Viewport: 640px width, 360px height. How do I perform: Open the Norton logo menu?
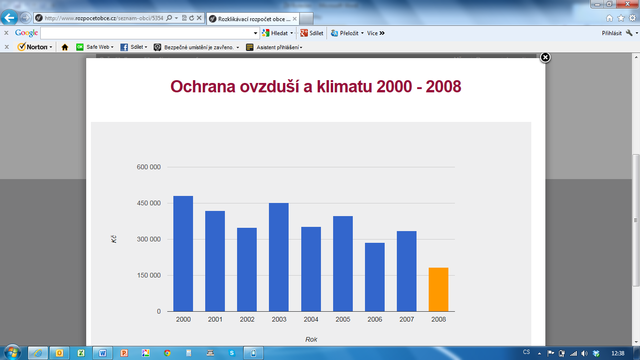[35, 47]
